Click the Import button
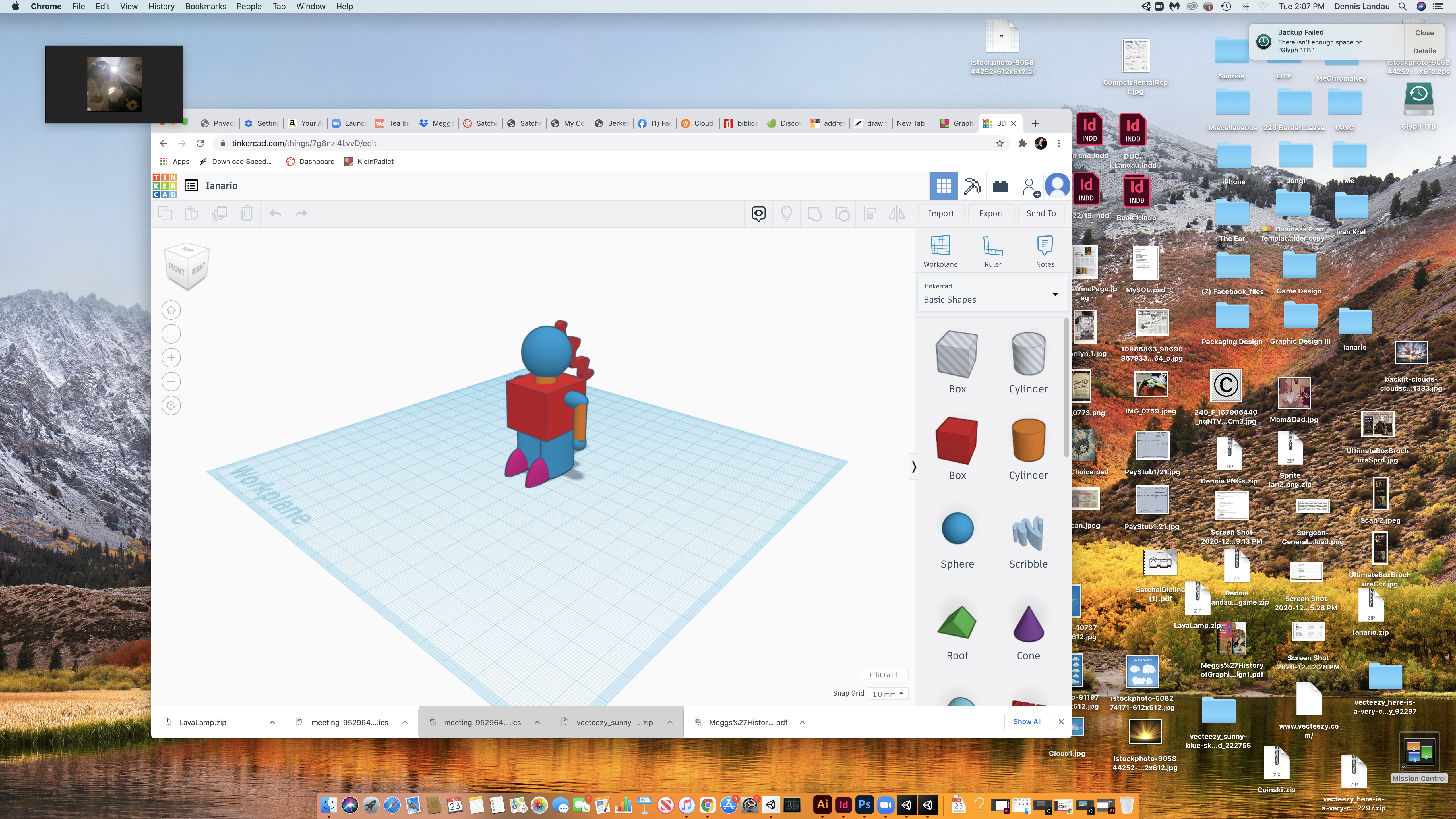 (940, 213)
